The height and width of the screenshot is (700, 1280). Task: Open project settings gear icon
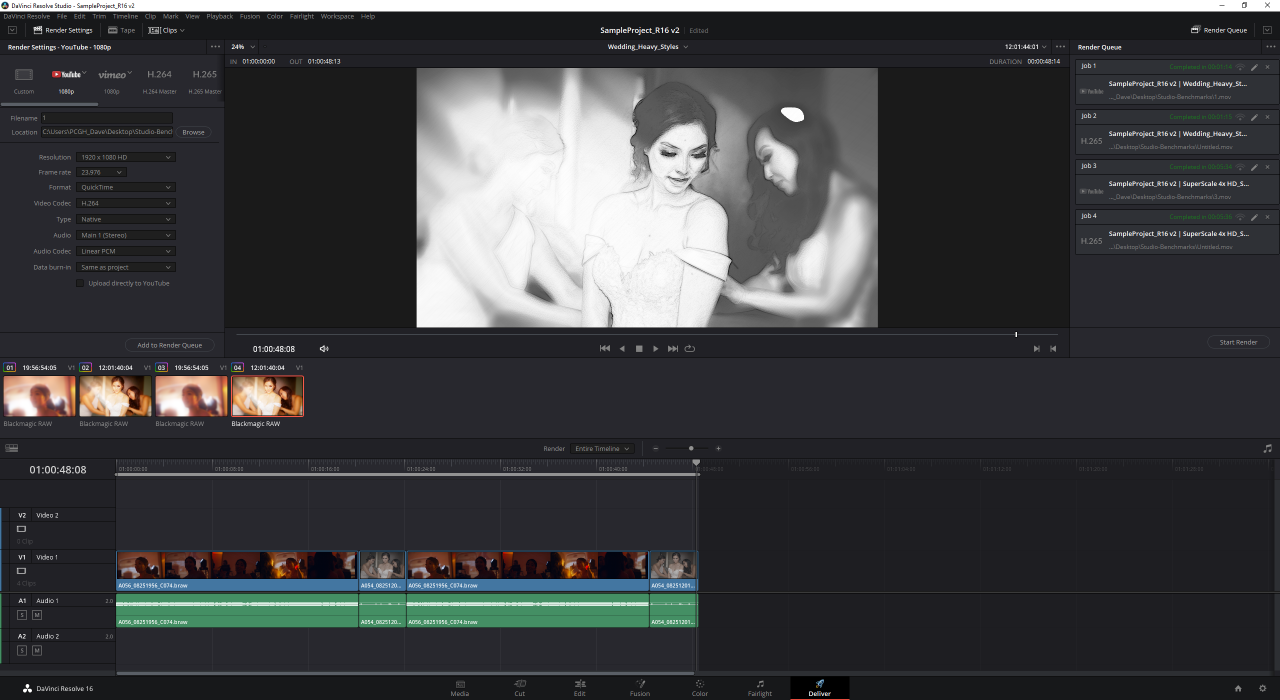pos(1261,688)
